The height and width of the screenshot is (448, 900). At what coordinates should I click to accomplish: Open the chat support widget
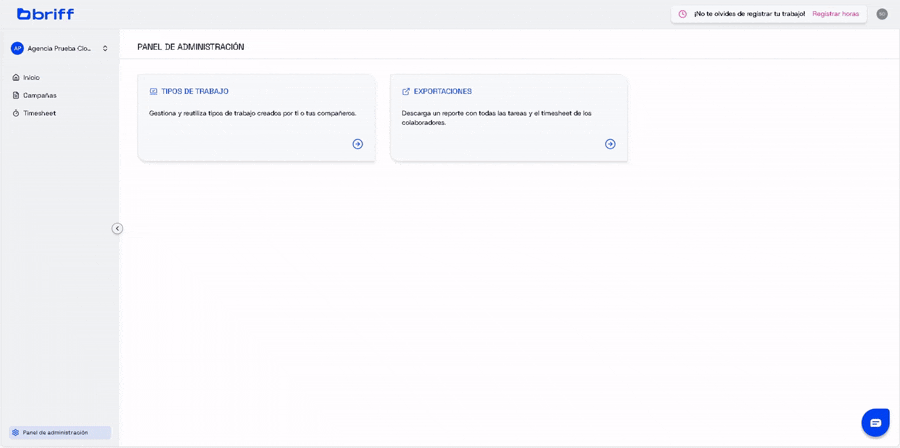tap(875, 423)
